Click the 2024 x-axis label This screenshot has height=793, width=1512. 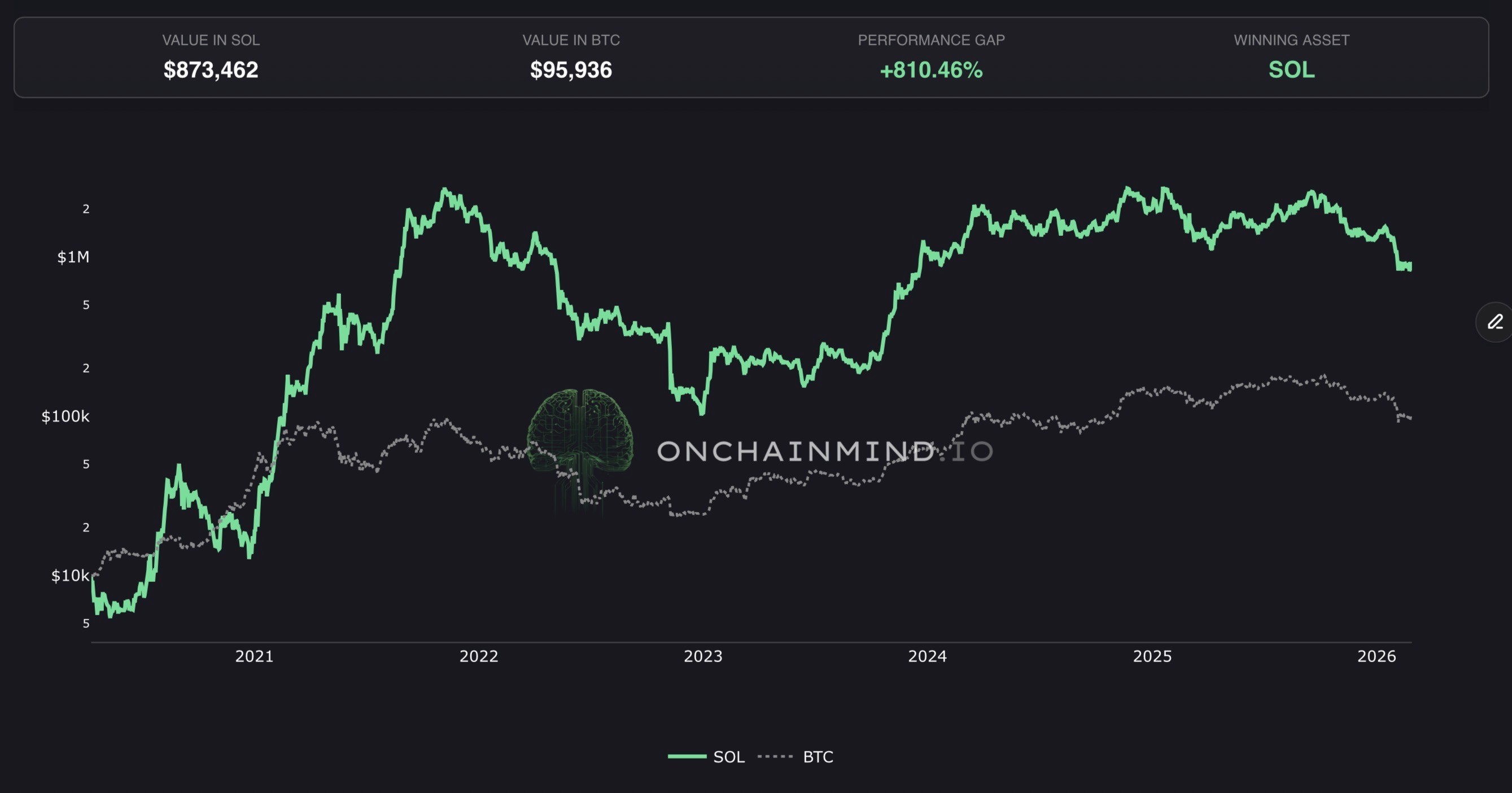tap(928, 656)
